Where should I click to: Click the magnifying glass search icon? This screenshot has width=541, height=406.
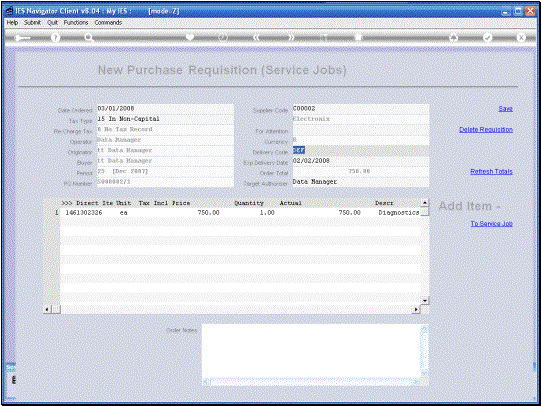[89, 38]
